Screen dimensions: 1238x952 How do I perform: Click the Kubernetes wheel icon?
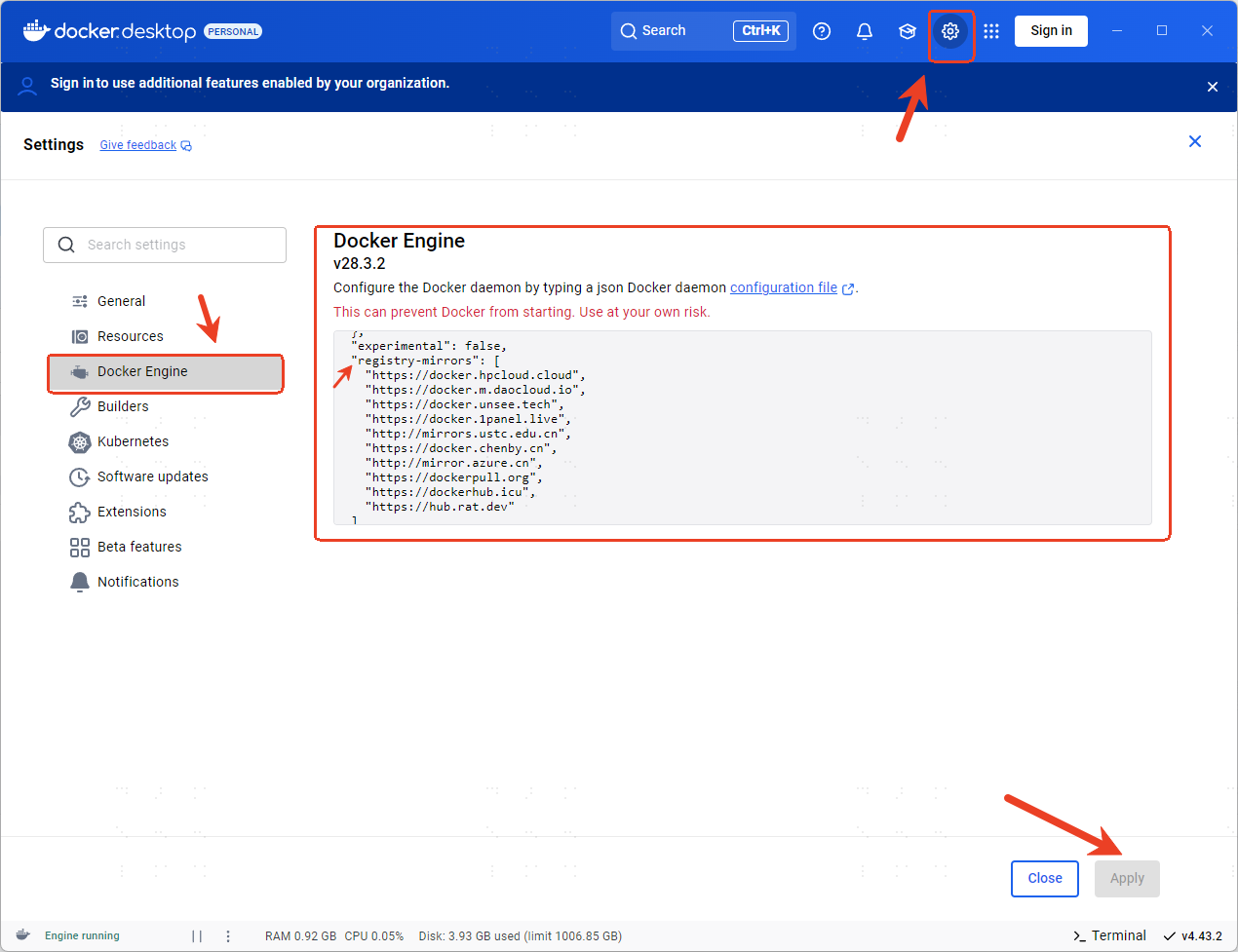click(x=80, y=442)
